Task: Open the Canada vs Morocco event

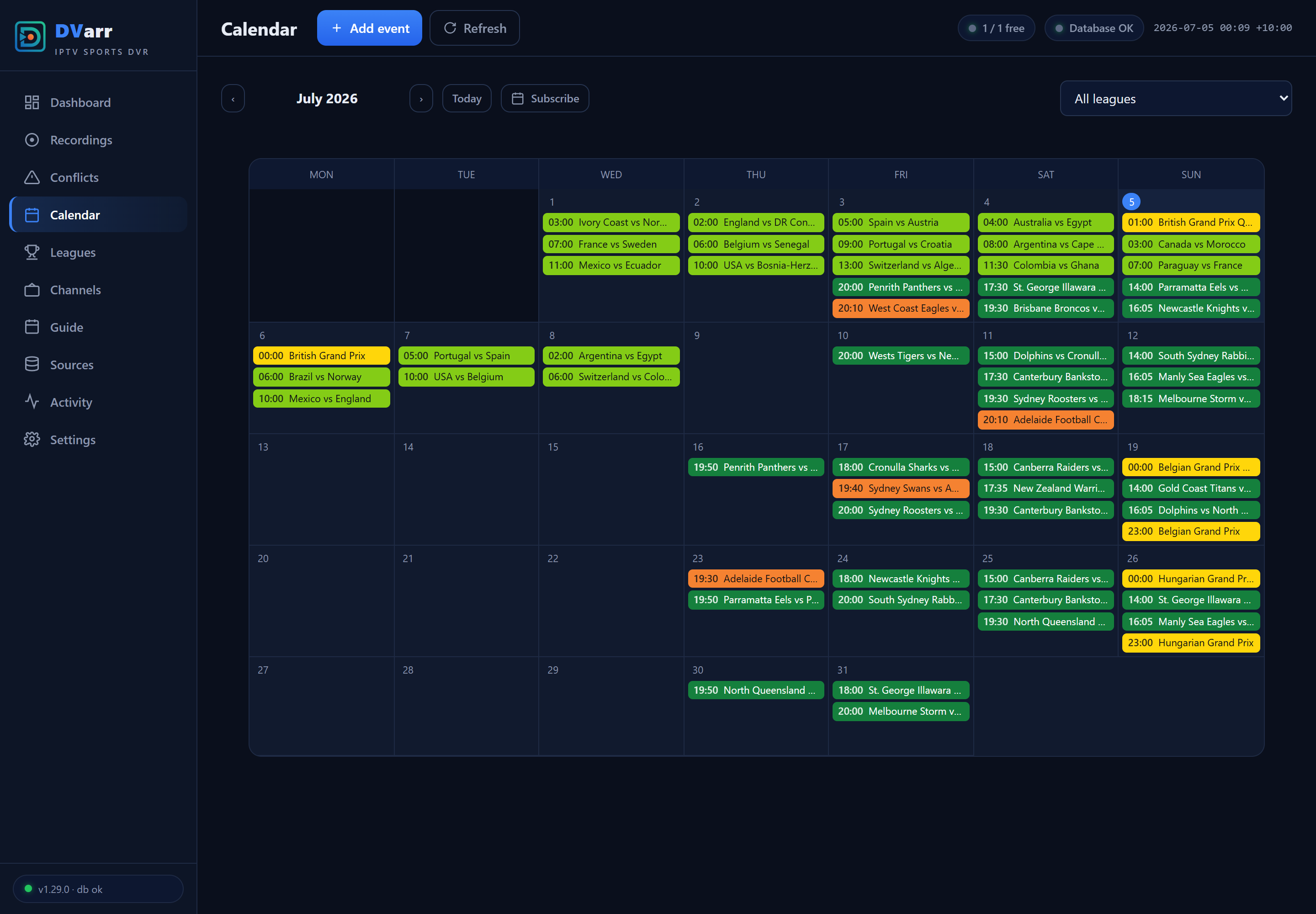Action: click(1191, 244)
